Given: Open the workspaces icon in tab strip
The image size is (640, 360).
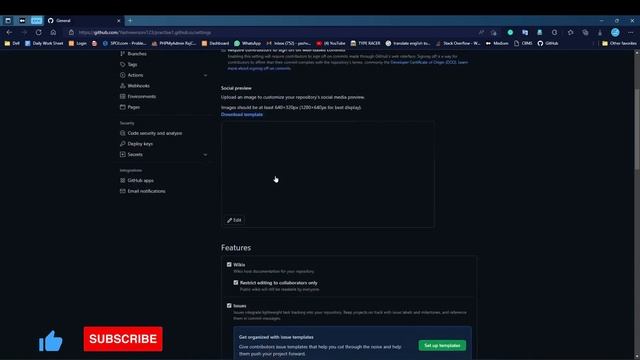Looking at the screenshot, I should [x=22, y=20].
